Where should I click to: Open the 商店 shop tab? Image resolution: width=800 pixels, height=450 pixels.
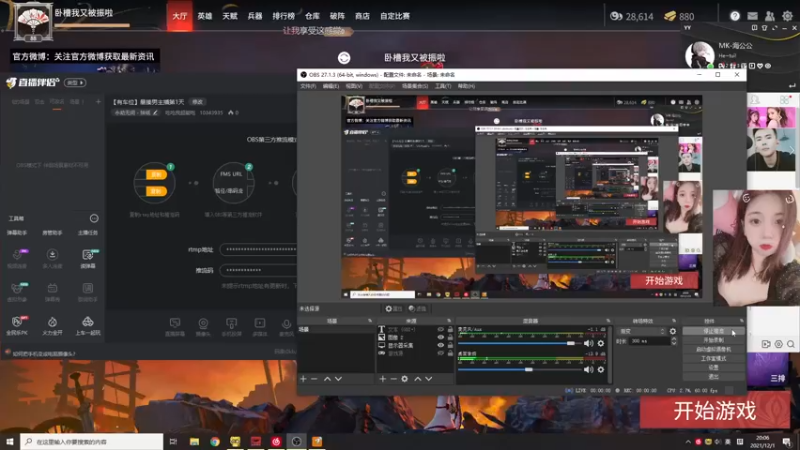pyautogui.click(x=362, y=16)
